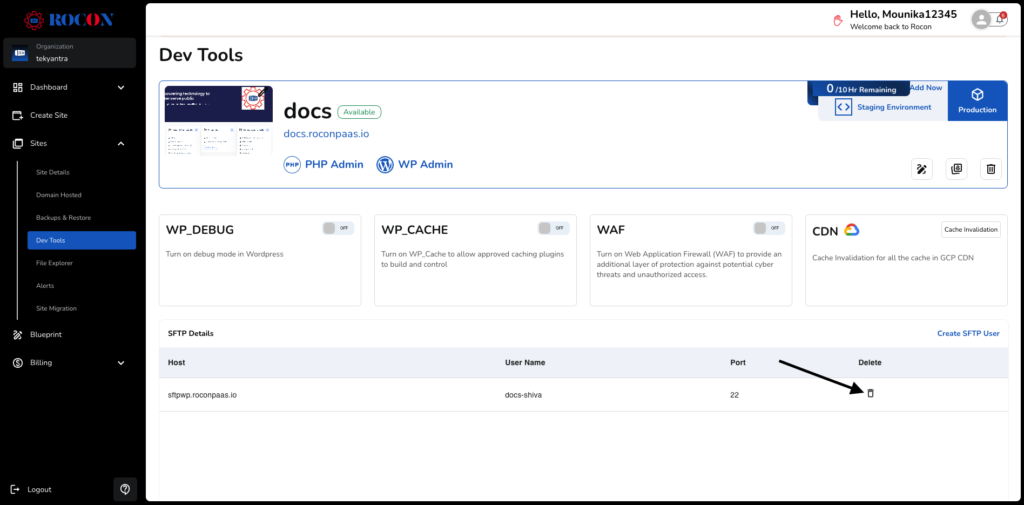Click the 0/10 Hr Remaining label
The width and height of the screenshot is (1024, 505).
coord(861,89)
